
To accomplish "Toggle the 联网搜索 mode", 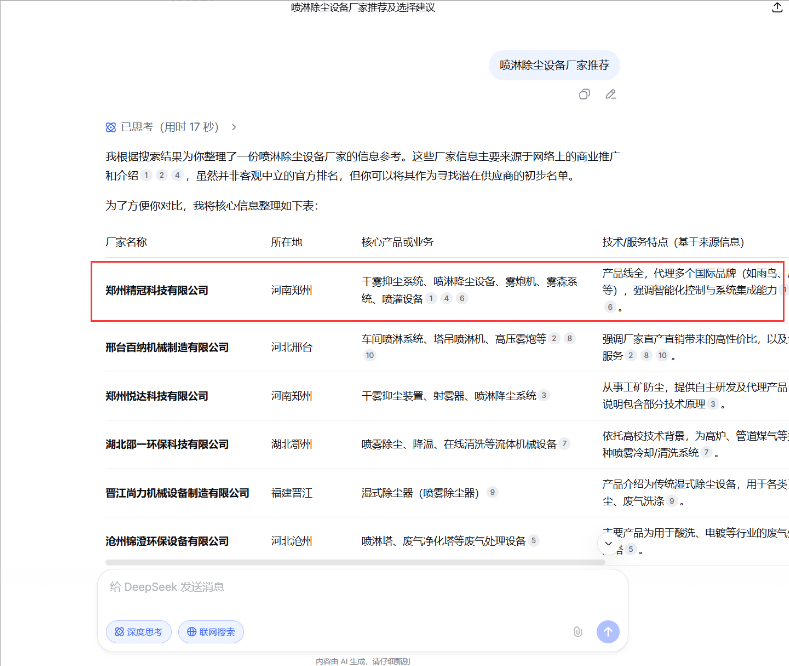I will tap(211, 632).
